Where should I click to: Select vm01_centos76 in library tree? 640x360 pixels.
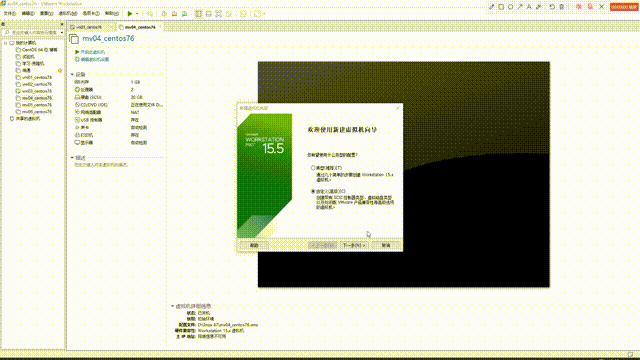tap(34, 77)
